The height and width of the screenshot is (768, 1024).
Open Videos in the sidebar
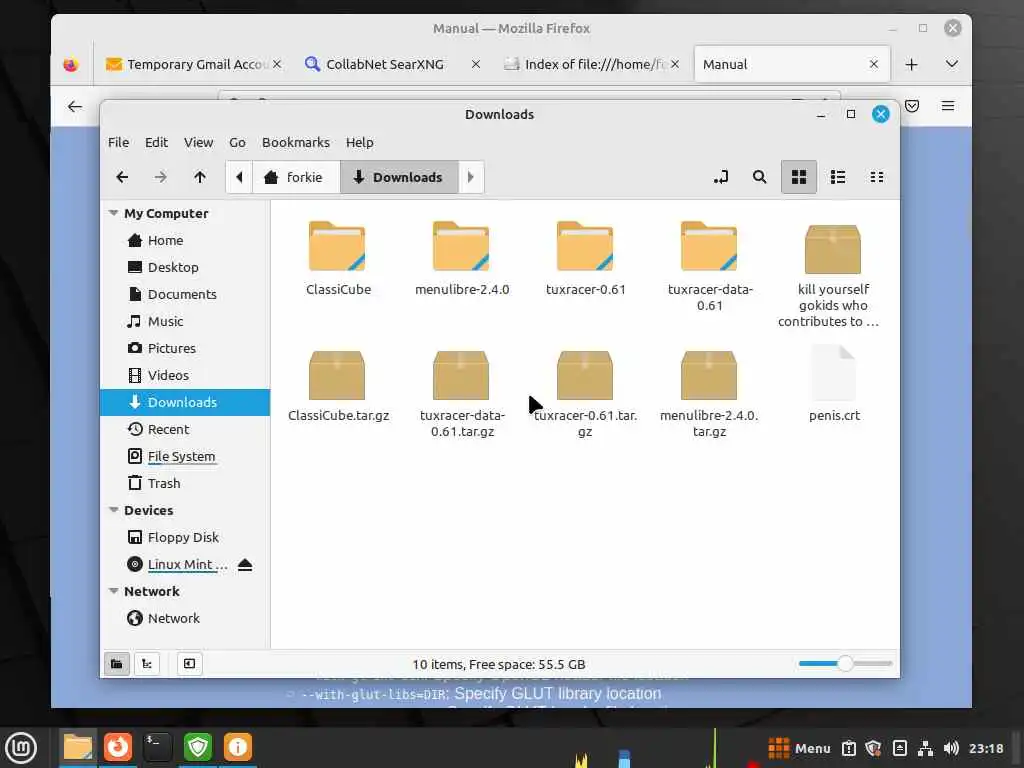tap(185, 375)
